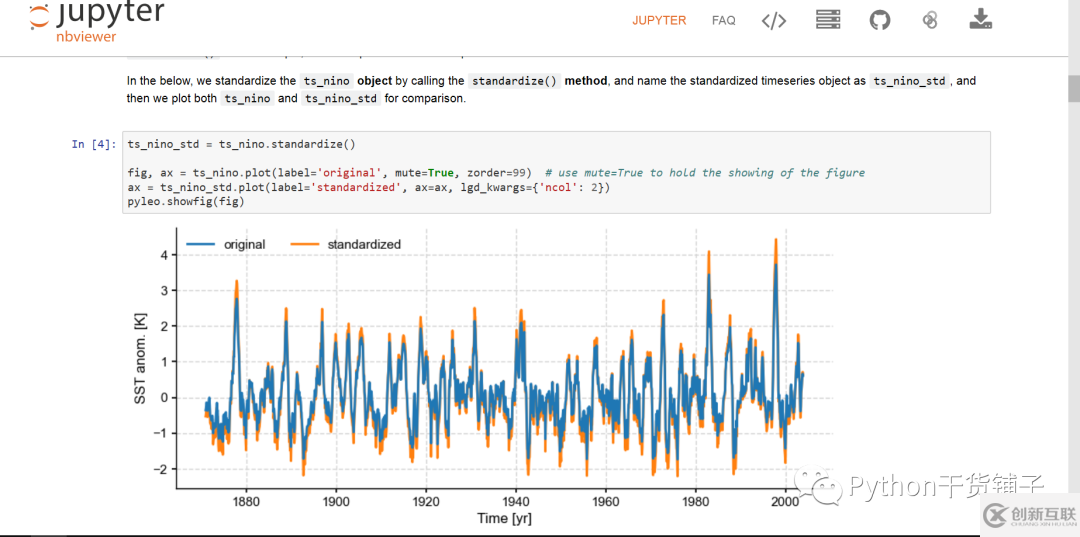Click the blue original line swatch
This screenshot has width=1080, height=537.
[x=200, y=244]
